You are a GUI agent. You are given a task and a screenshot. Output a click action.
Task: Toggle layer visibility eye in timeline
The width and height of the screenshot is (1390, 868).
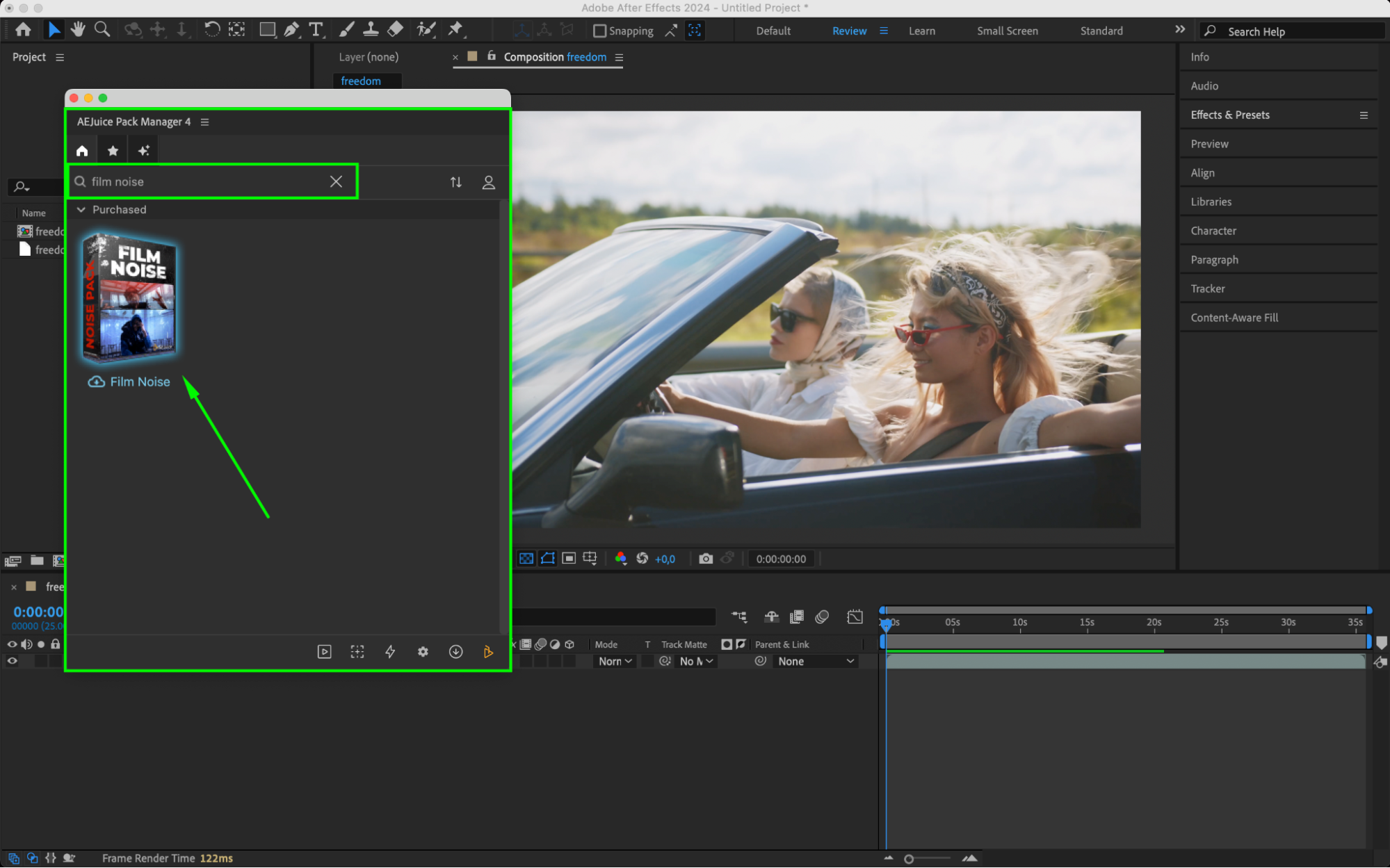coord(12,662)
